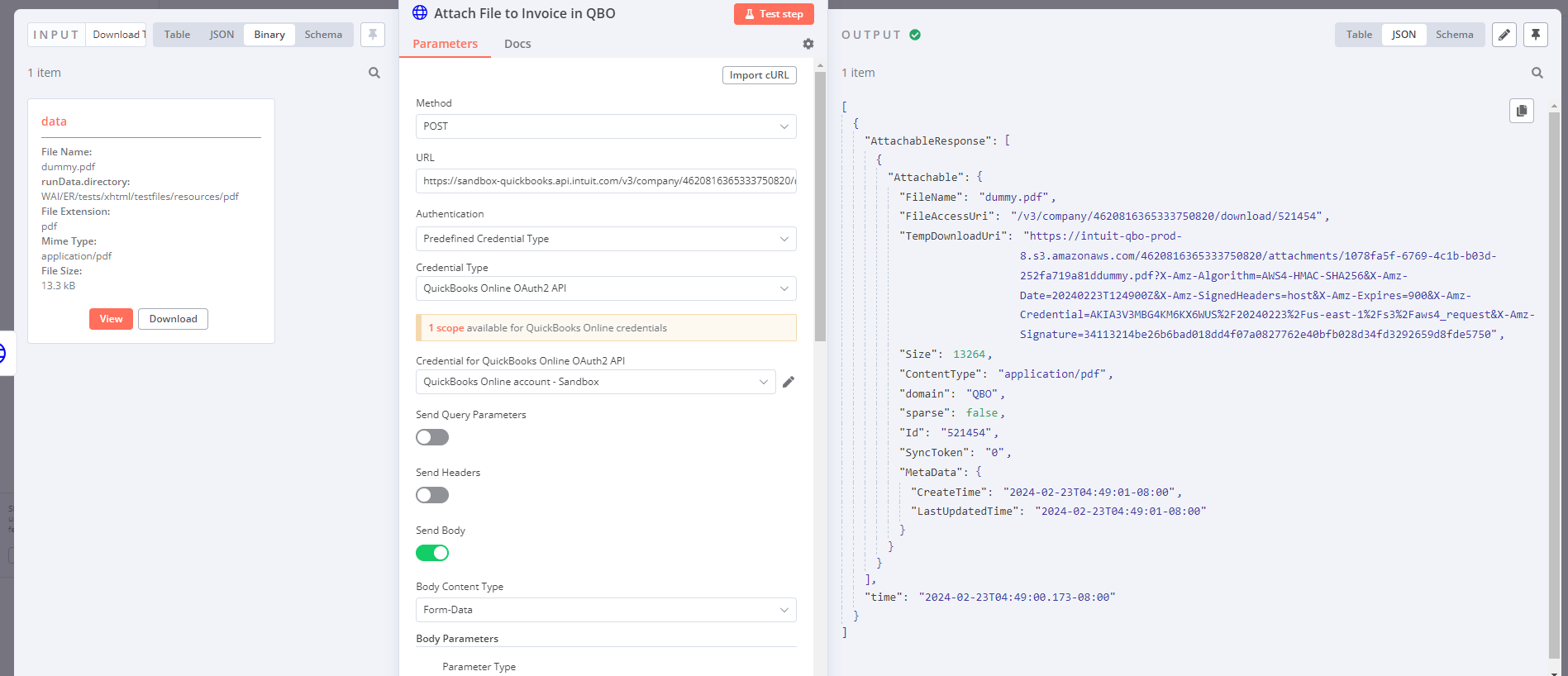Open Authentication dropdown Predefined Credential Type
1568x676 pixels.
[606, 239]
